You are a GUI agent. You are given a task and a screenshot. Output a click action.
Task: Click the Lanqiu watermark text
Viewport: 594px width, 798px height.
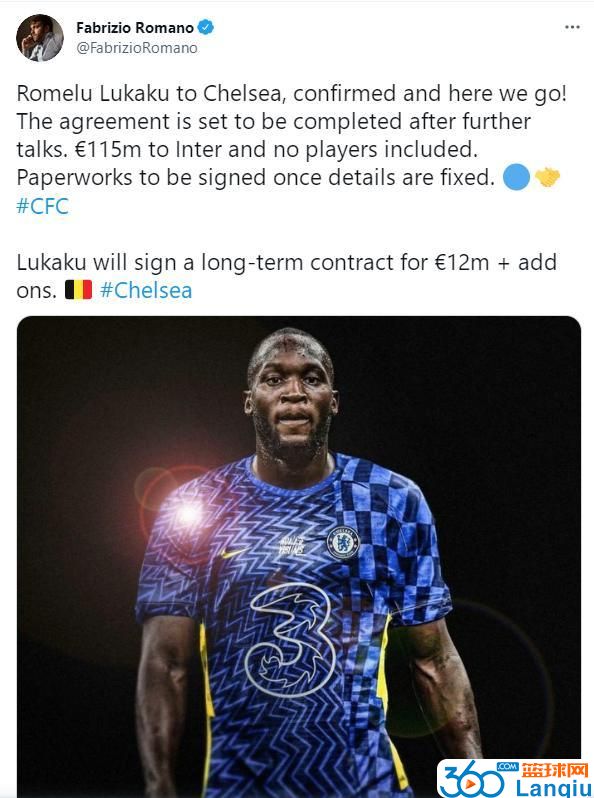tap(553, 788)
